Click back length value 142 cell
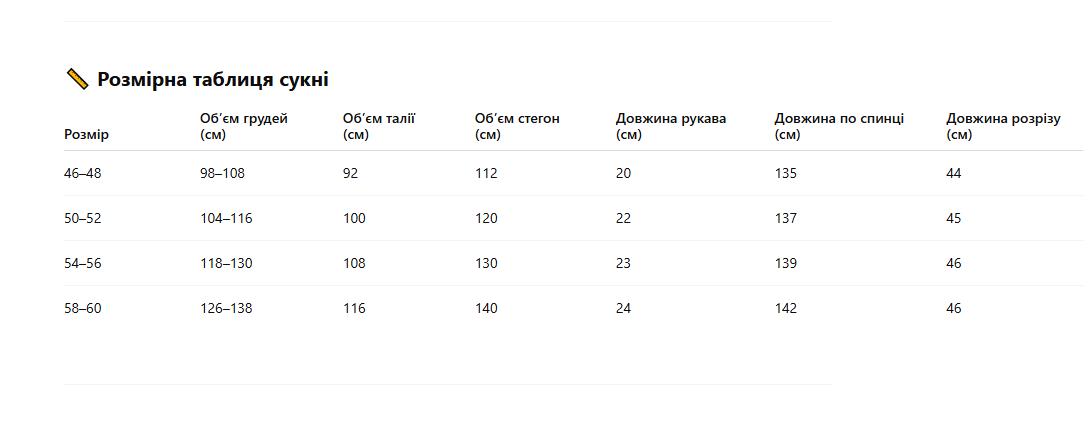The width and height of the screenshot is (1090, 422). pos(786,308)
